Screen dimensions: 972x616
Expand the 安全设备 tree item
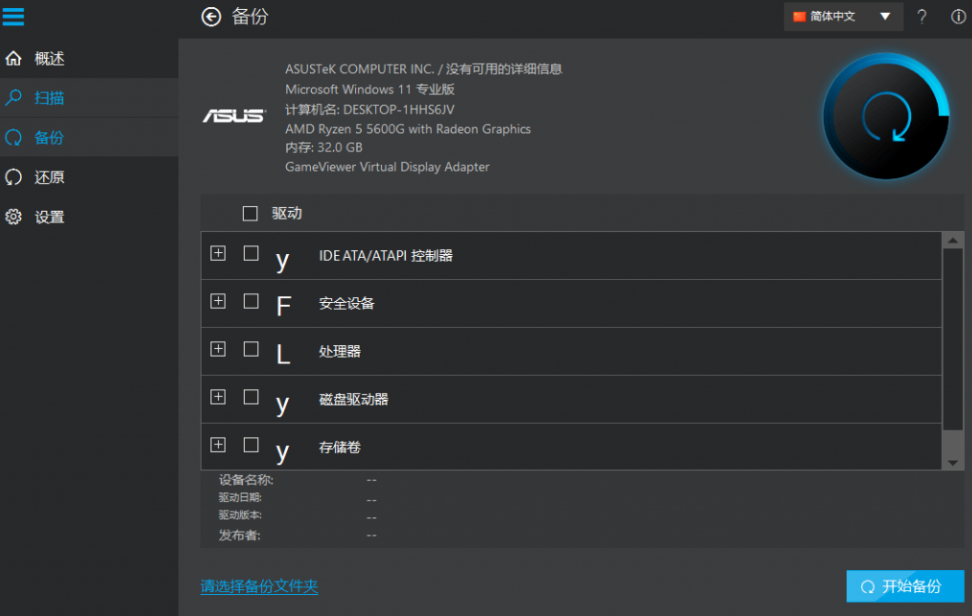click(x=218, y=301)
